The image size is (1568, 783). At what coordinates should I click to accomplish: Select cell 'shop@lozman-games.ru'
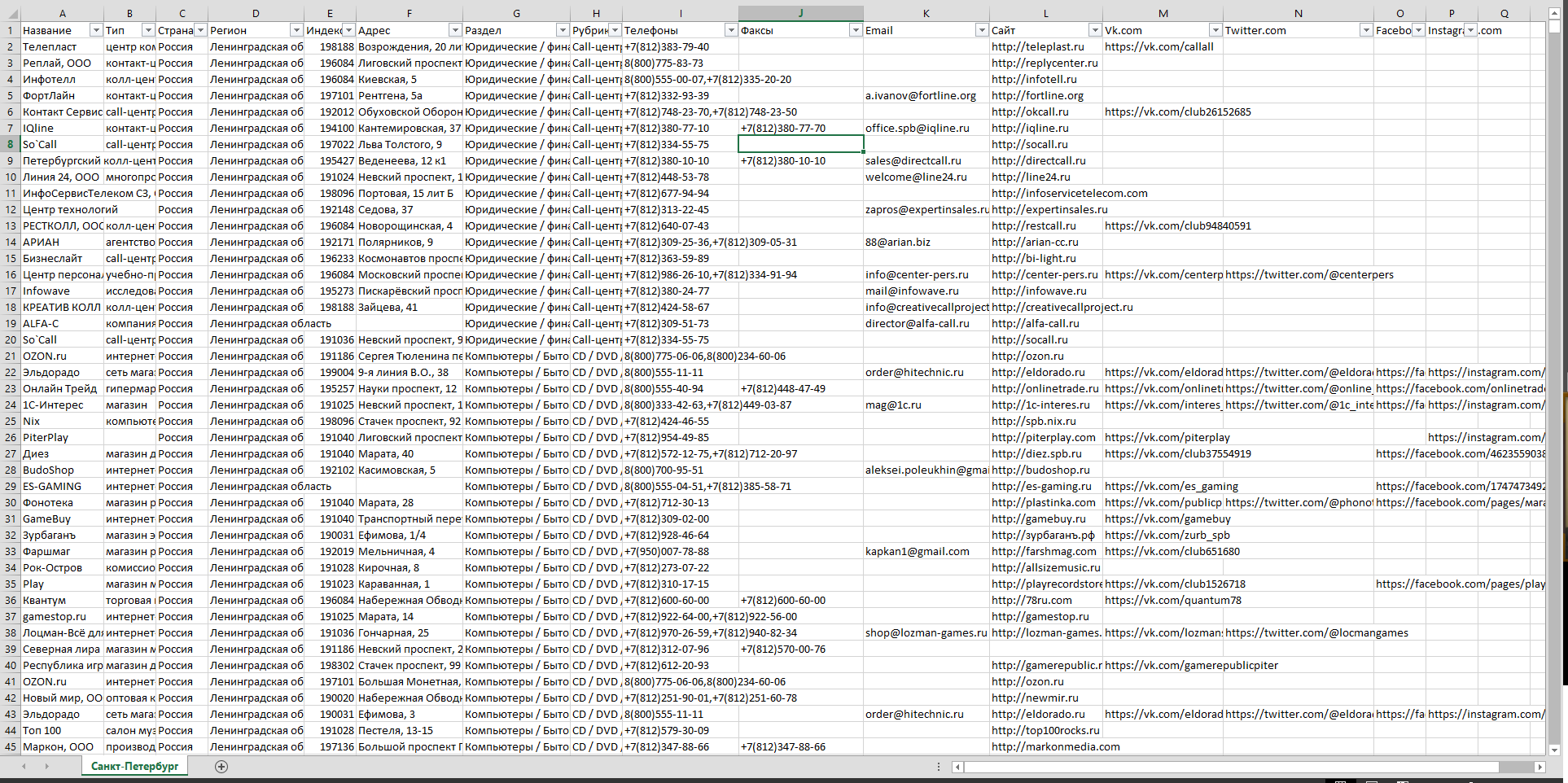pos(926,632)
